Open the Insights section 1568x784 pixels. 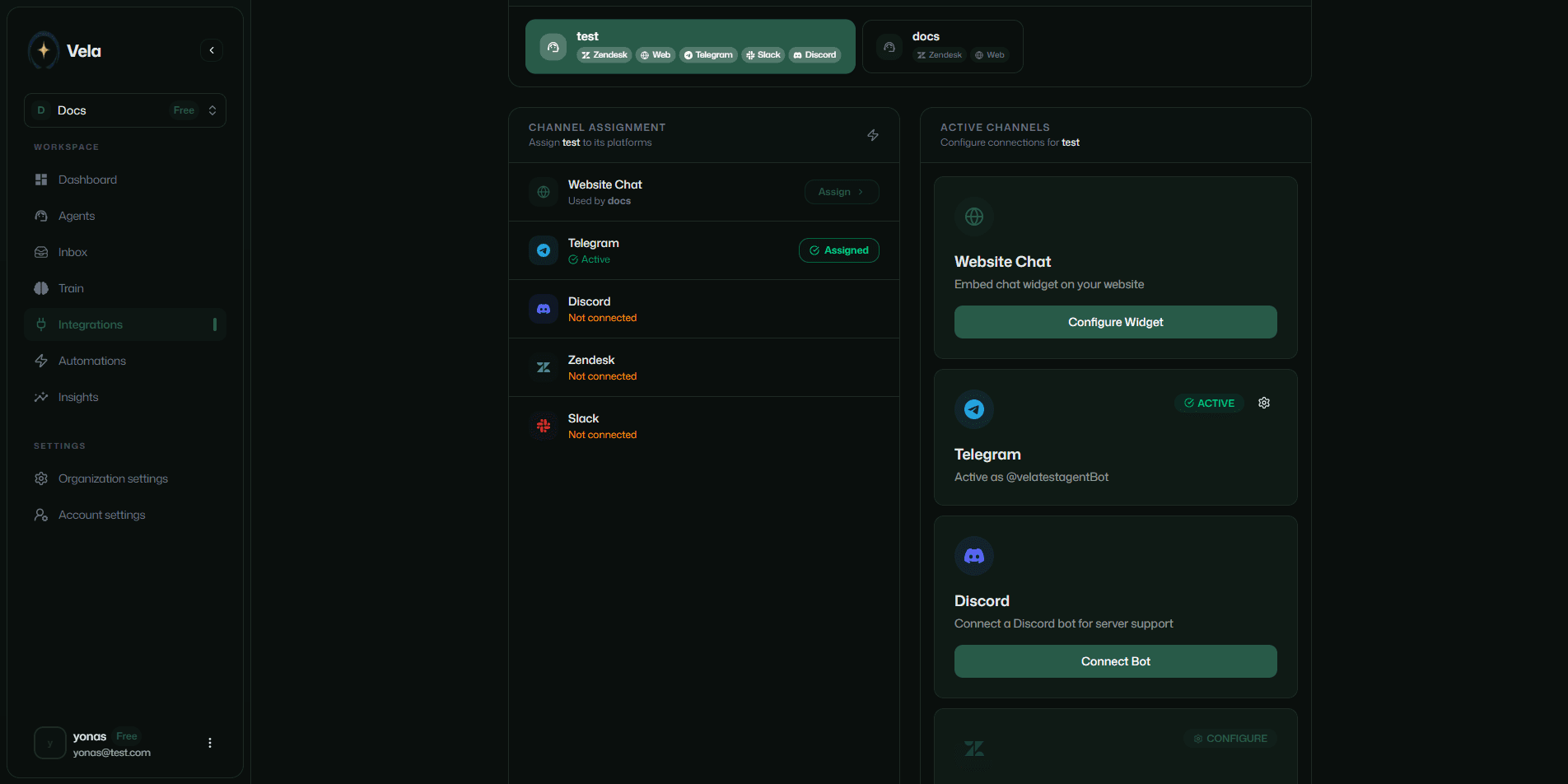click(125, 397)
